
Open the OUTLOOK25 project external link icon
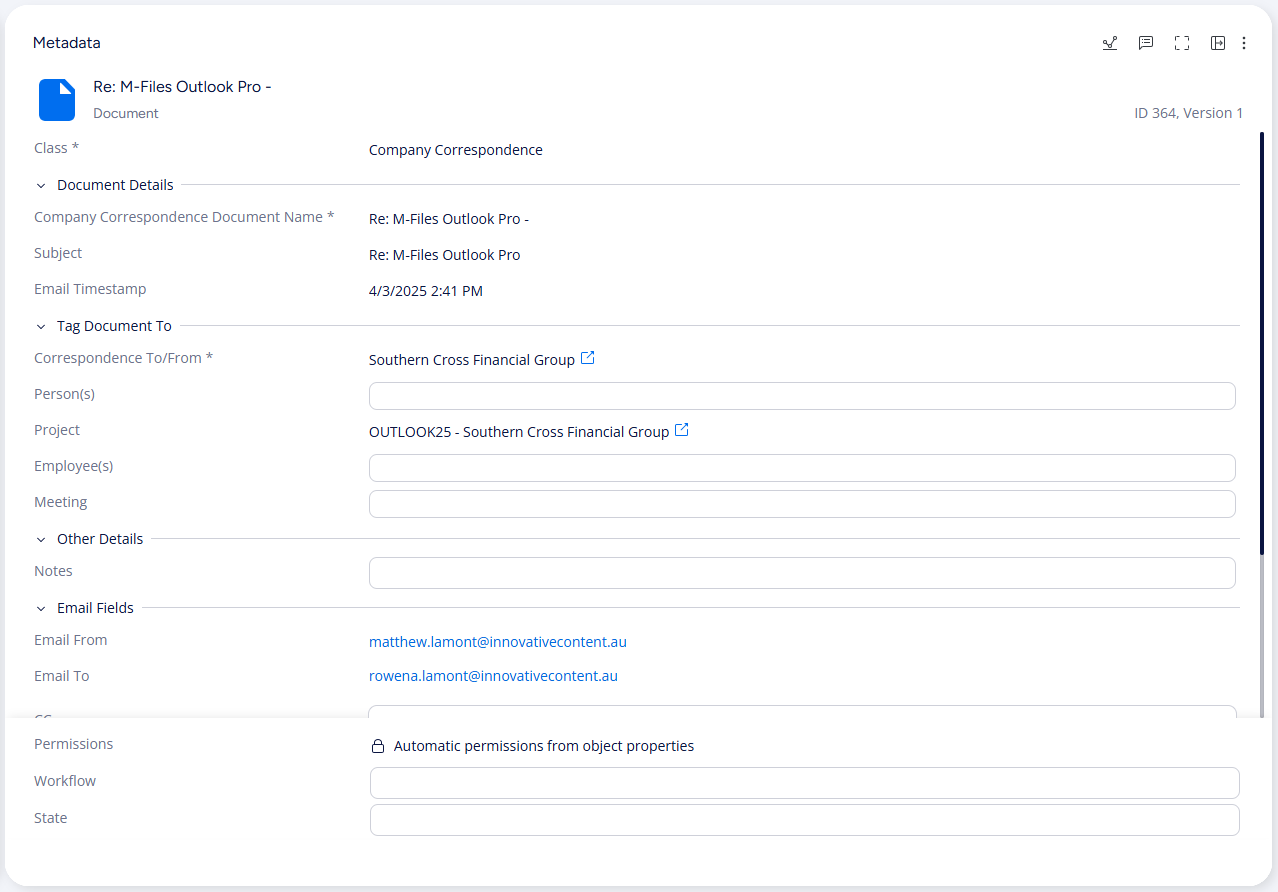coord(682,430)
